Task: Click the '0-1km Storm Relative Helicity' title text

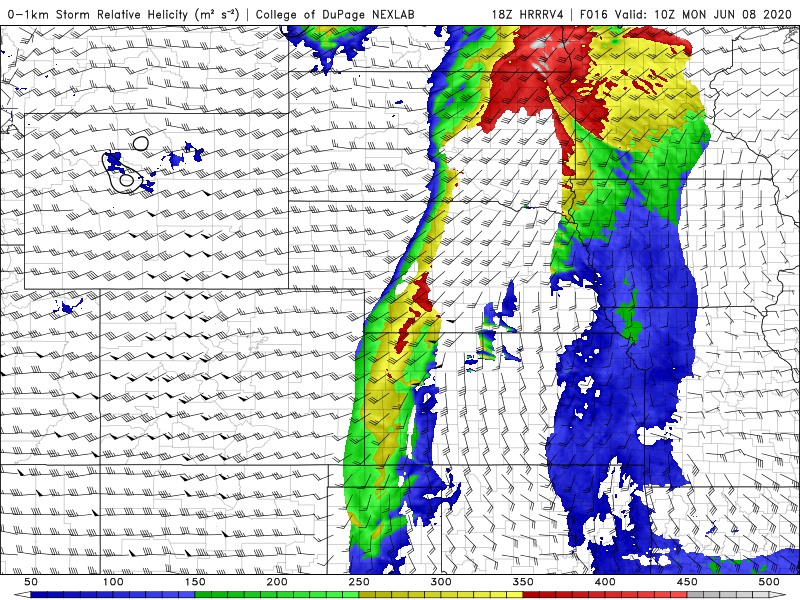Action: 98,14
